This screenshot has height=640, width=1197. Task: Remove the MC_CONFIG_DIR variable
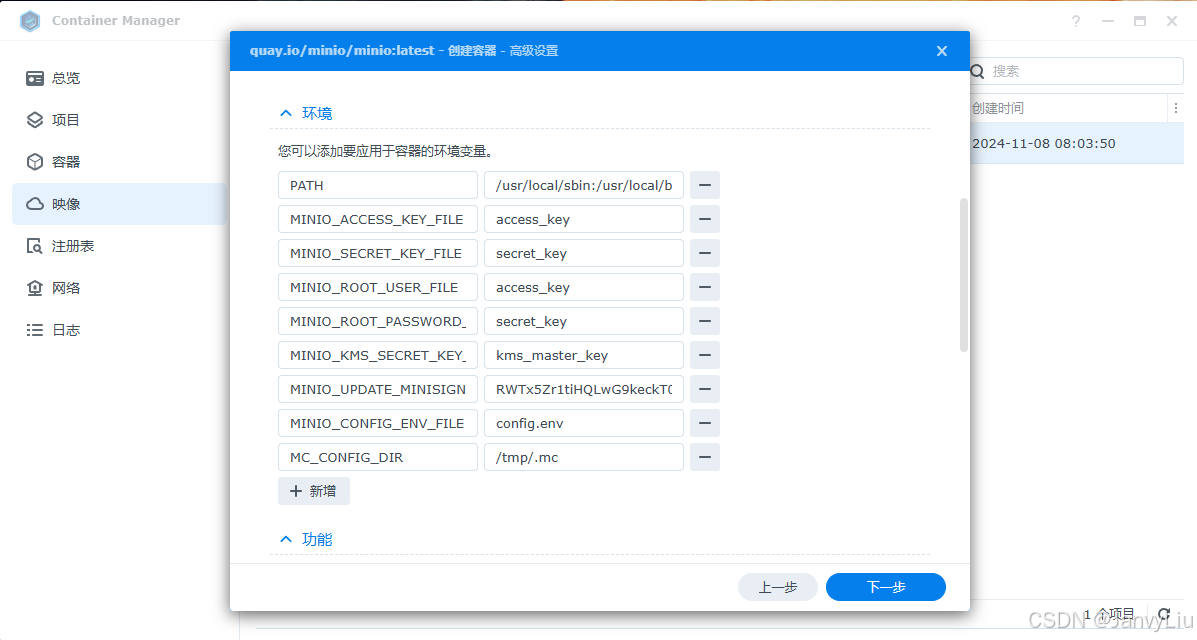(705, 457)
